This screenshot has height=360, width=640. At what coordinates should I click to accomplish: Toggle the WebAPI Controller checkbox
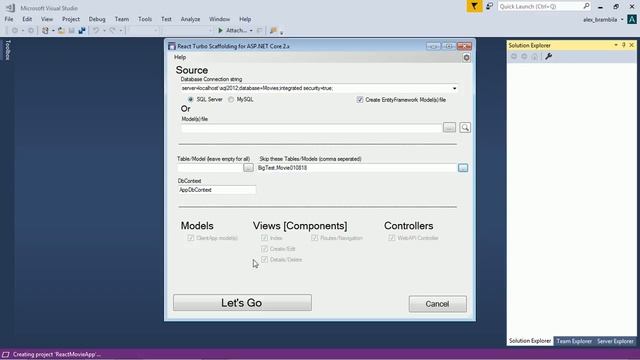pyautogui.click(x=392, y=238)
